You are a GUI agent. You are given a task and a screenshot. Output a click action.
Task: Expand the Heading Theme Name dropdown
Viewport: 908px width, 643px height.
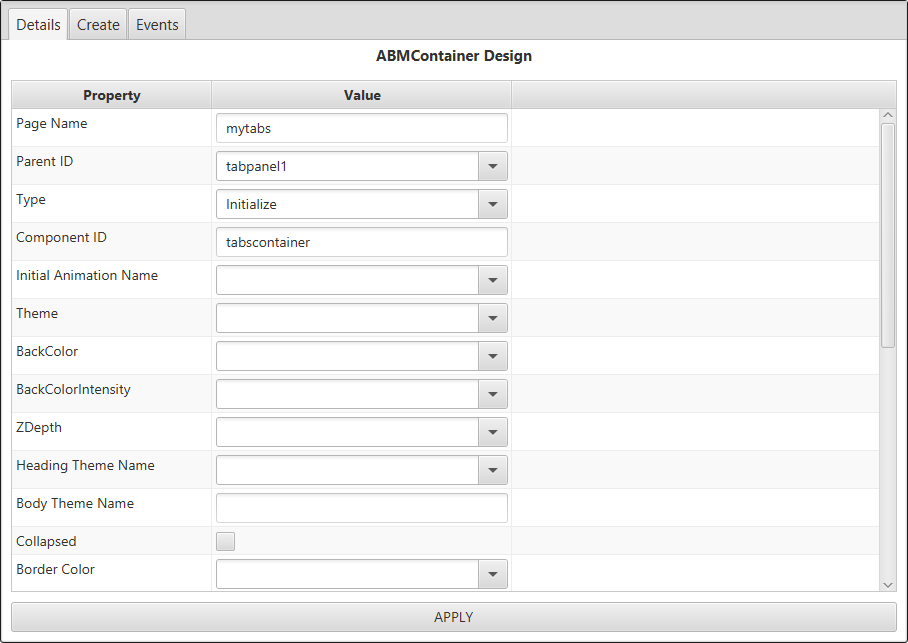pos(492,470)
